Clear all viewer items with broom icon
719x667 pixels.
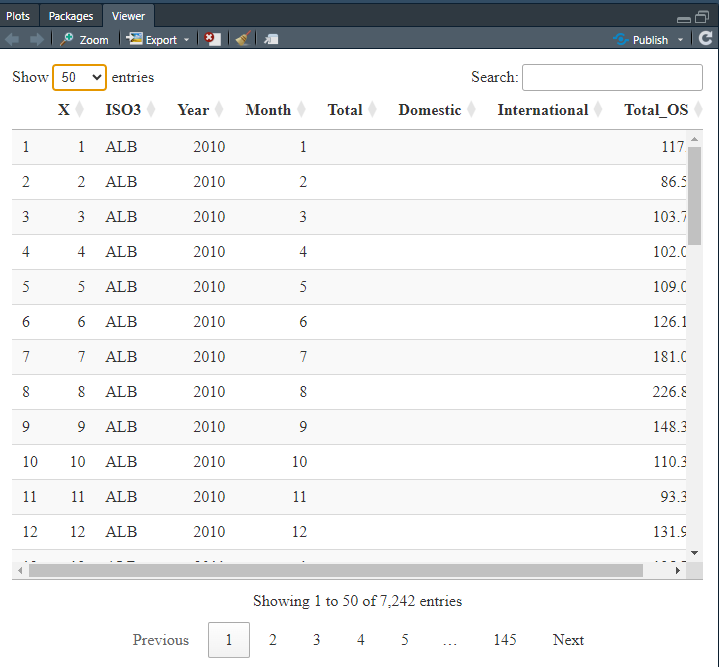click(x=243, y=39)
